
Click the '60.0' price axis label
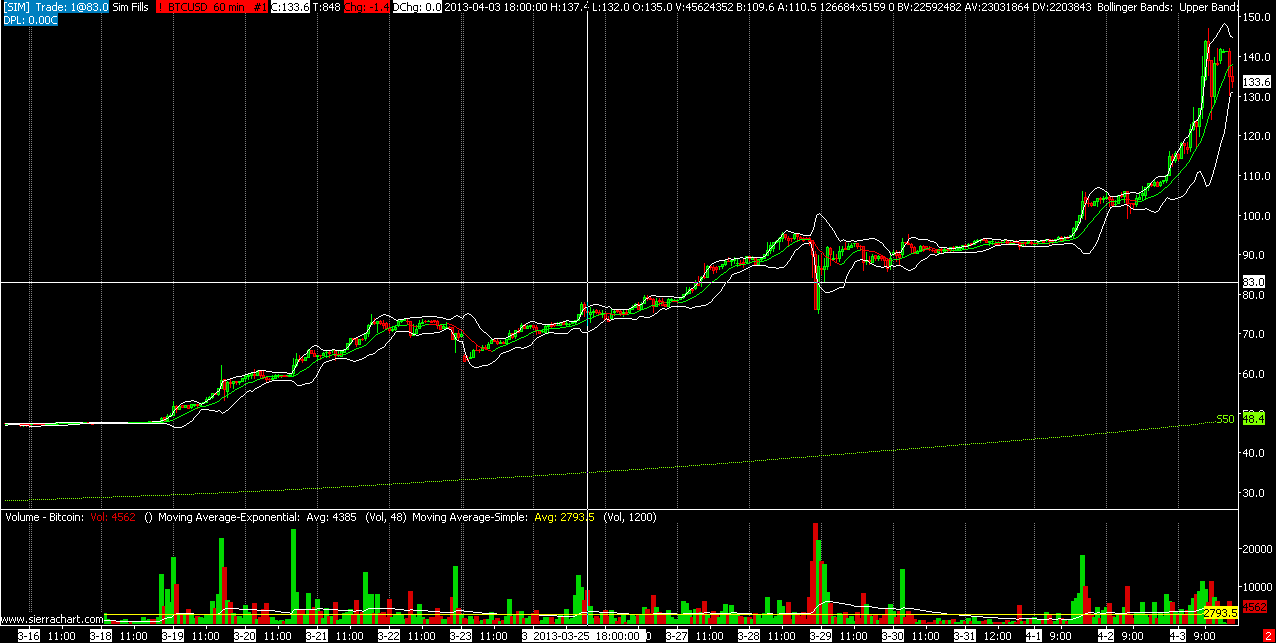[1254, 374]
